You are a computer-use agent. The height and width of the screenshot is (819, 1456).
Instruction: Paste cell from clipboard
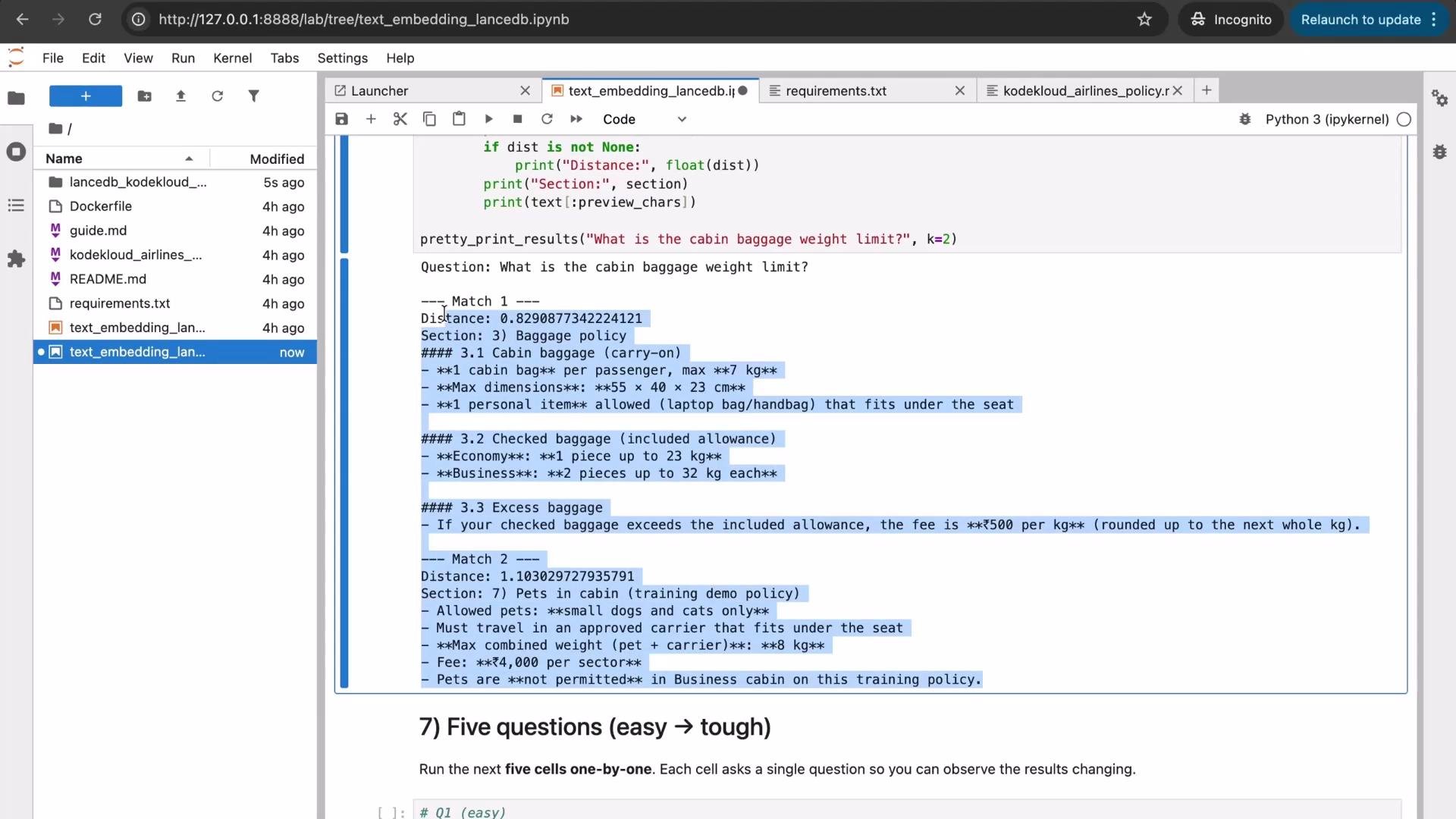coord(459,119)
